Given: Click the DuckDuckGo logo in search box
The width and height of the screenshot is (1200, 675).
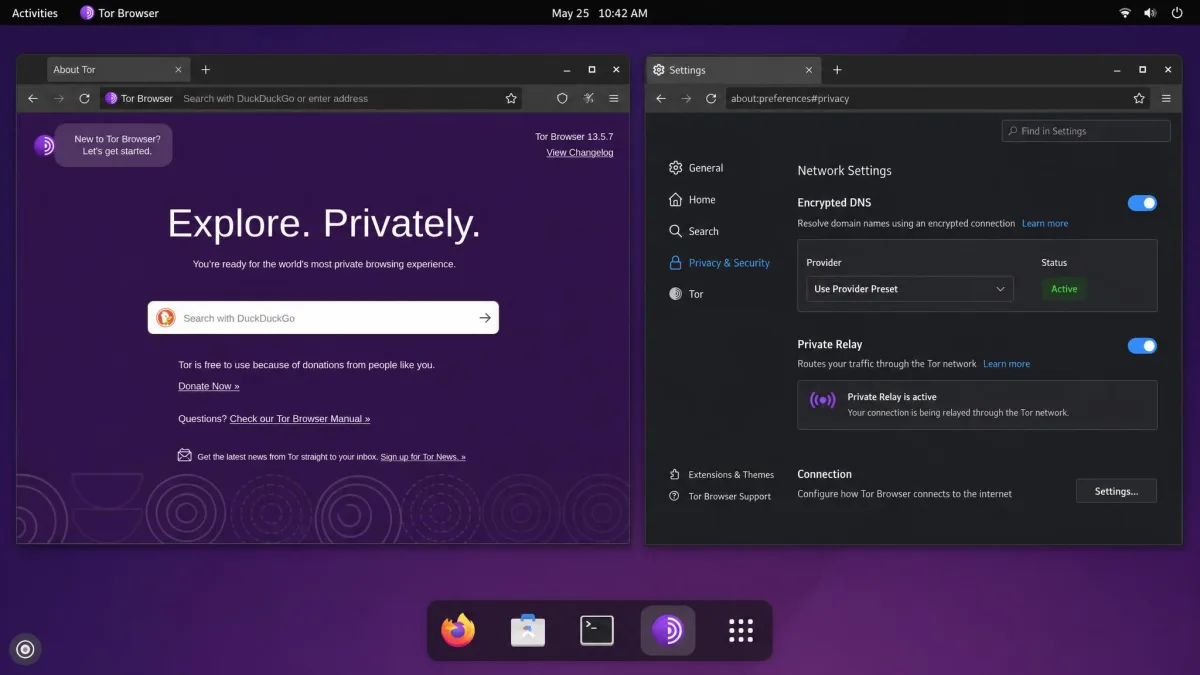Looking at the screenshot, I should tap(166, 317).
